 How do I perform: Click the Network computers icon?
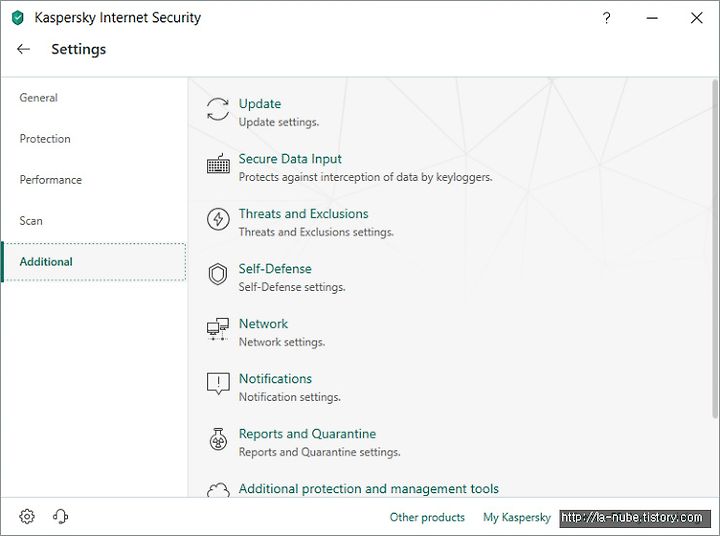218,329
